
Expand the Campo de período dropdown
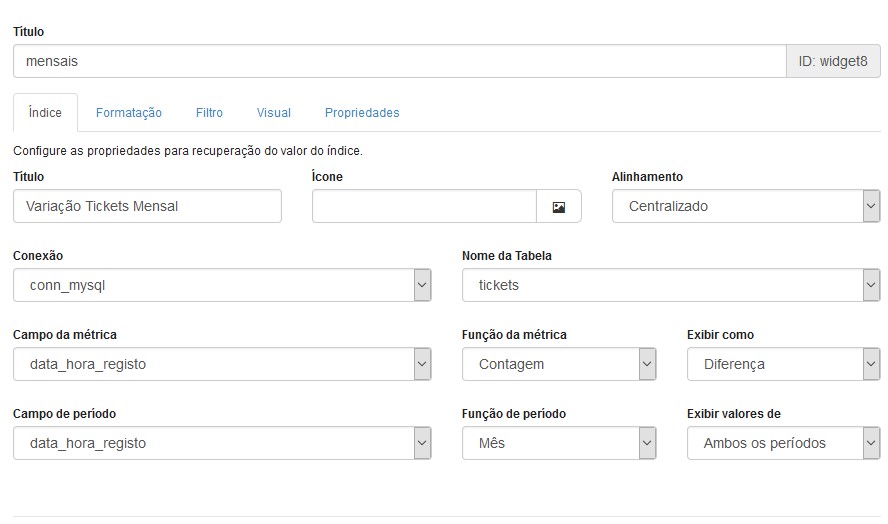click(x=222, y=443)
